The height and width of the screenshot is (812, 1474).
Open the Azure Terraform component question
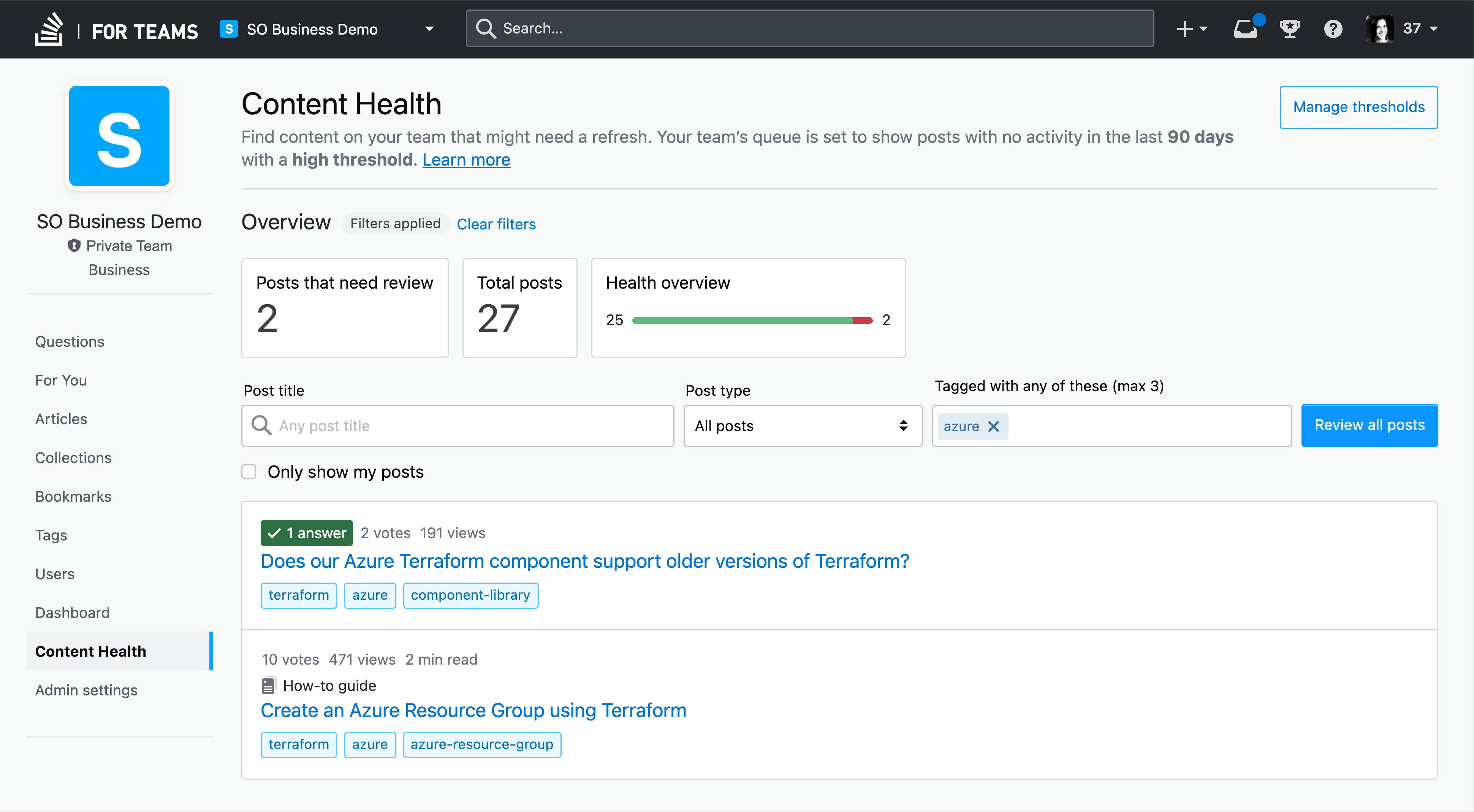click(x=585, y=561)
